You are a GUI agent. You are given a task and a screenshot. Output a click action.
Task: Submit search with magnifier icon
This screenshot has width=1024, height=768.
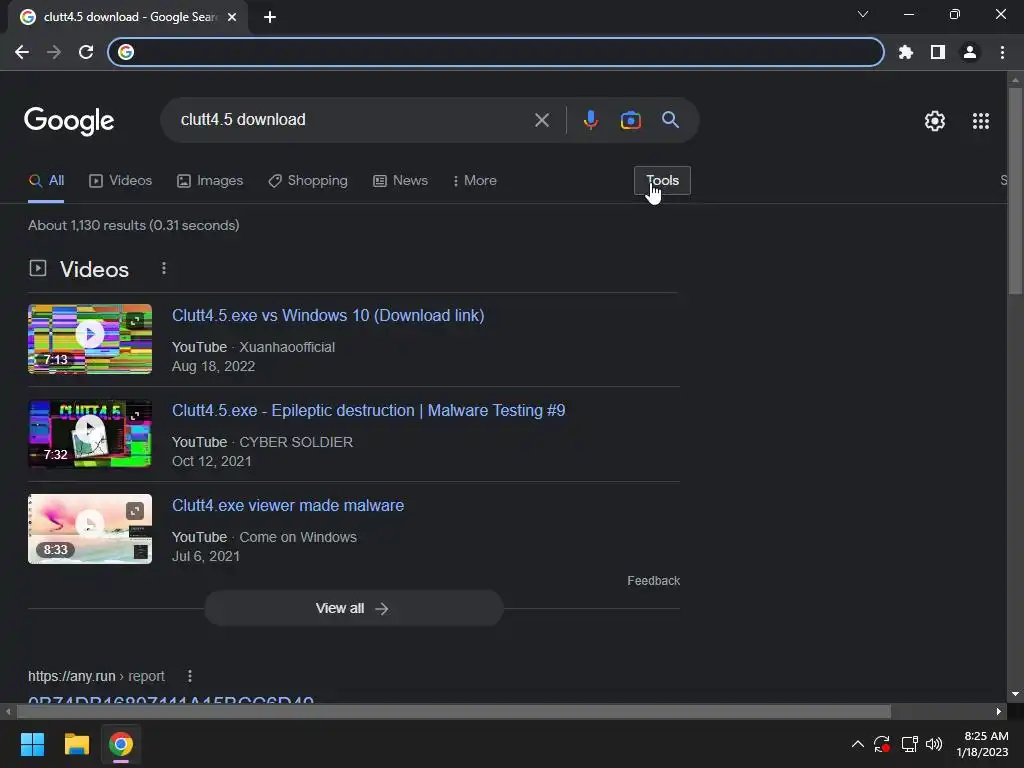click(x=671, y=120)
